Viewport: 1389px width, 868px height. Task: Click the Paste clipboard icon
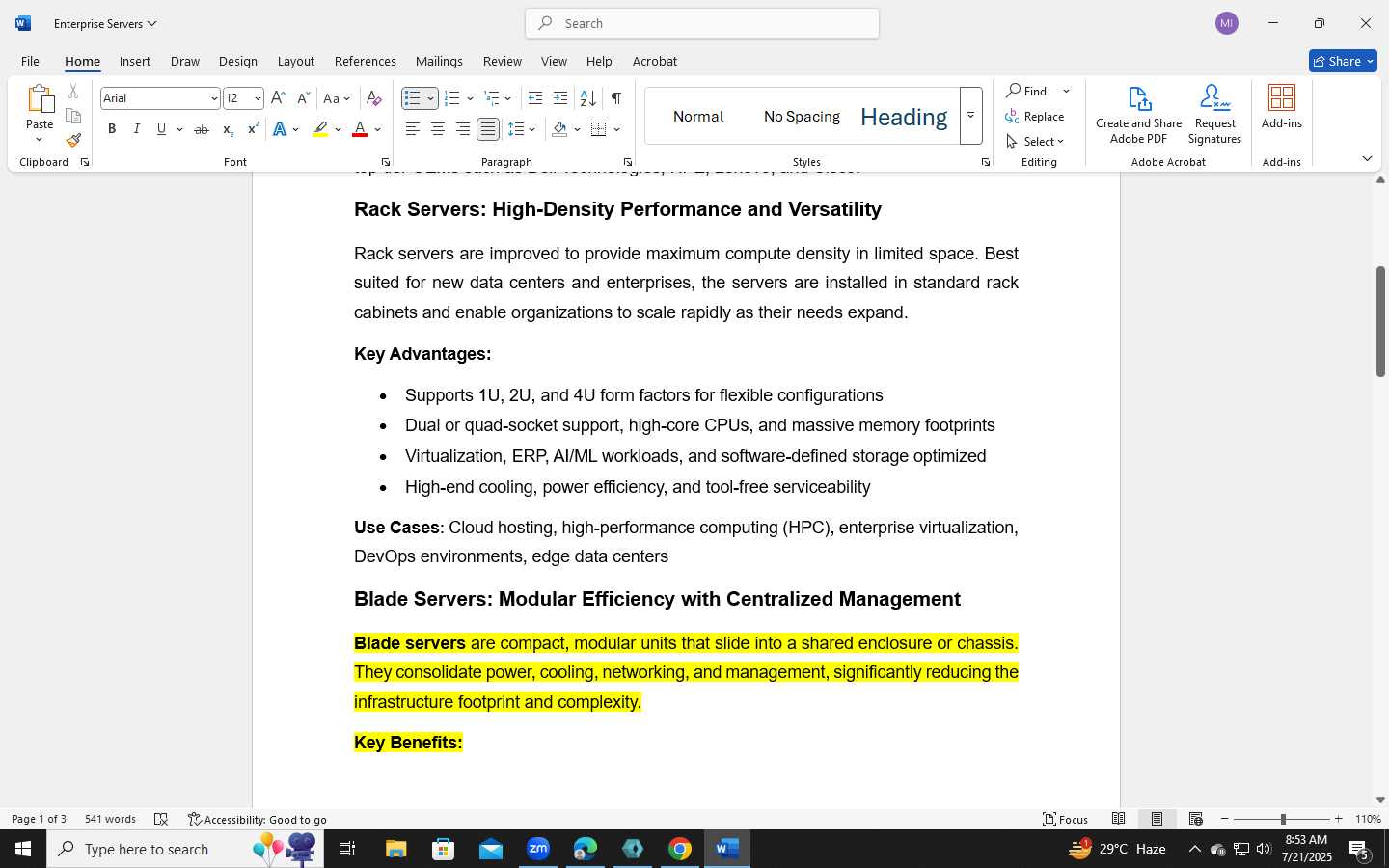40,99
